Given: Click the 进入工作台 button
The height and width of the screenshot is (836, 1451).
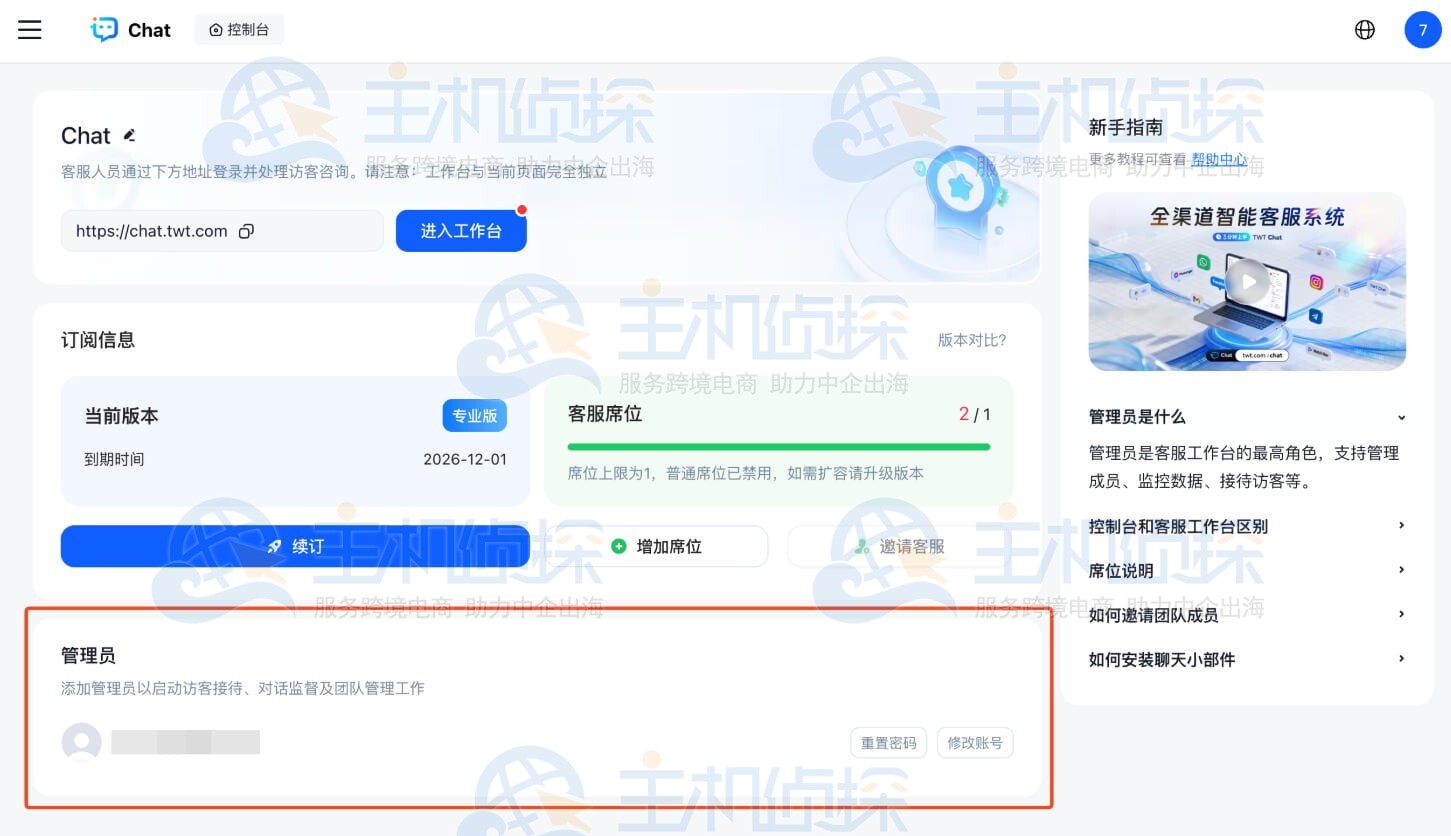Looking at the screenshot, I should pyautogui.click(x=461, y=231).
